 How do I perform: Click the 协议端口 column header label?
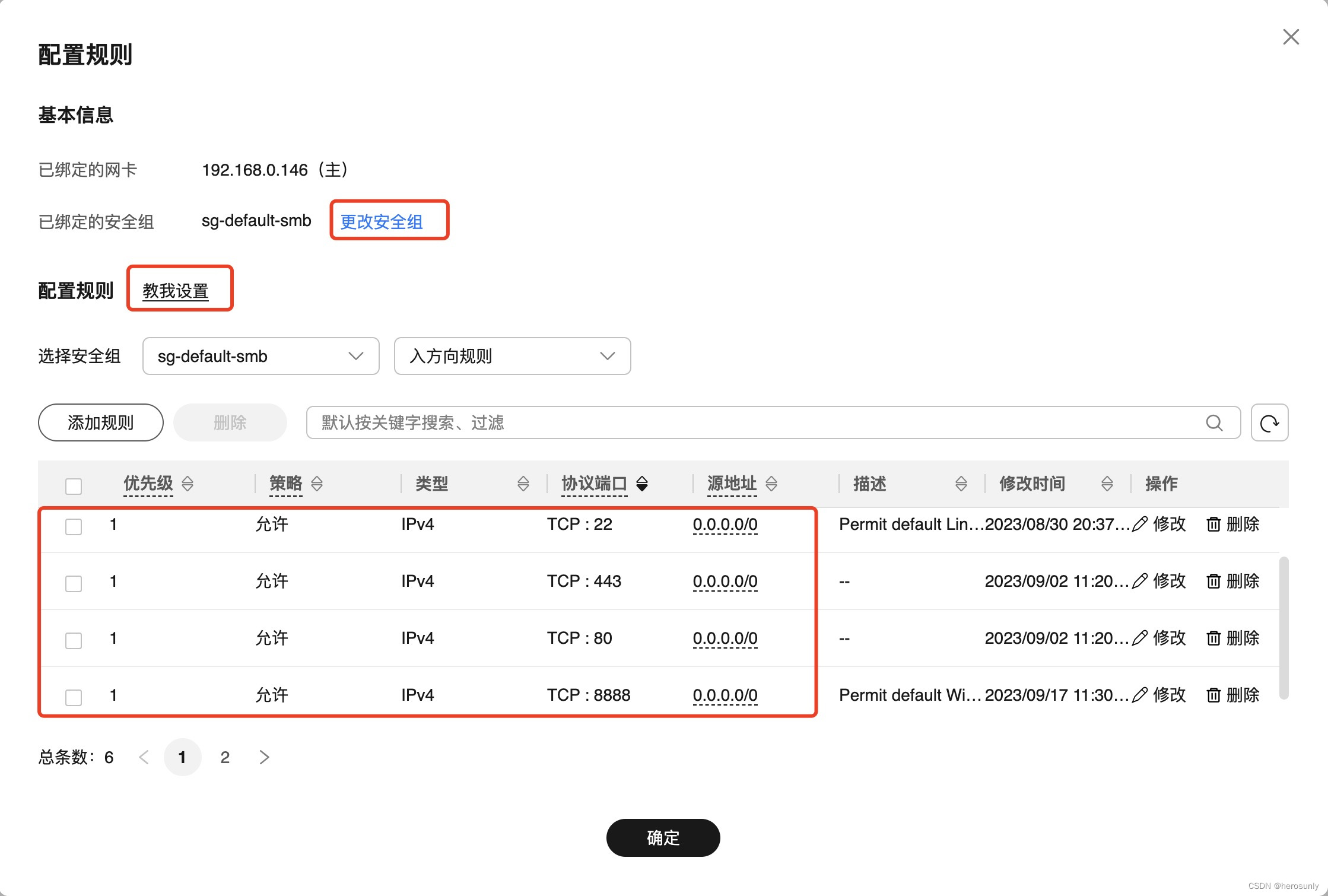595,484
